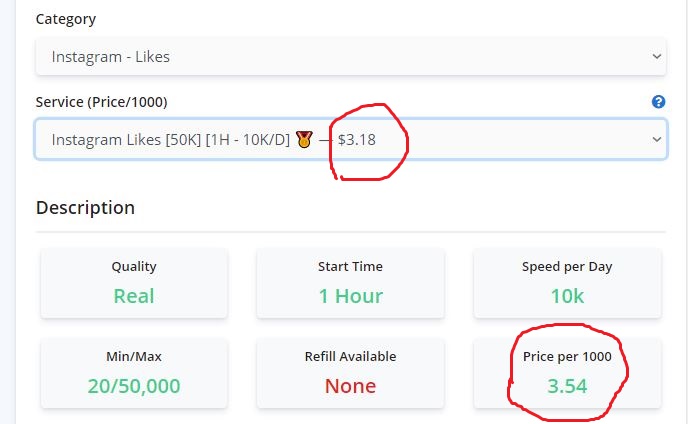The width and height of the screenshot is (688, 424).
Task: Click the $3.18 price in Service field
Action: (357, 140)
